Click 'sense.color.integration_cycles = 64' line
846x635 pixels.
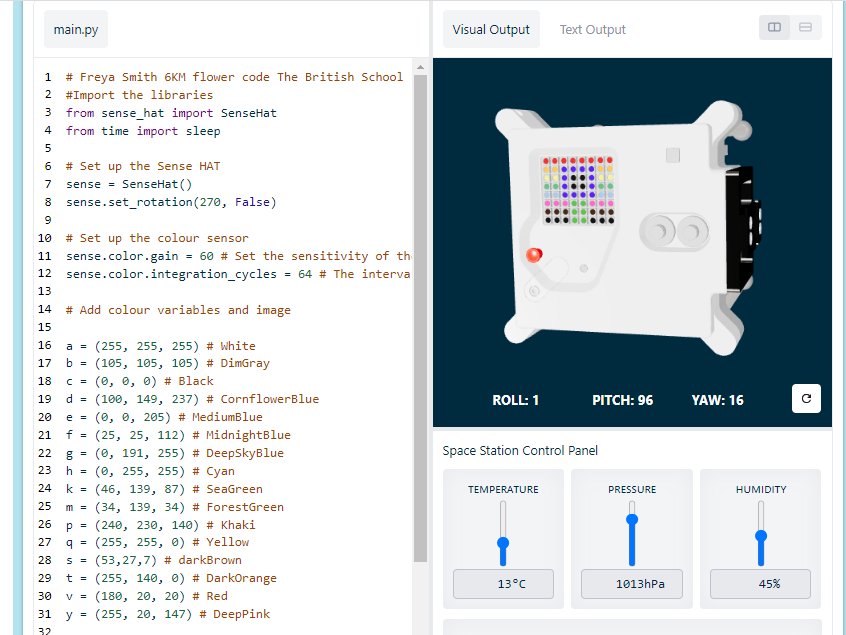click(238, 274)
